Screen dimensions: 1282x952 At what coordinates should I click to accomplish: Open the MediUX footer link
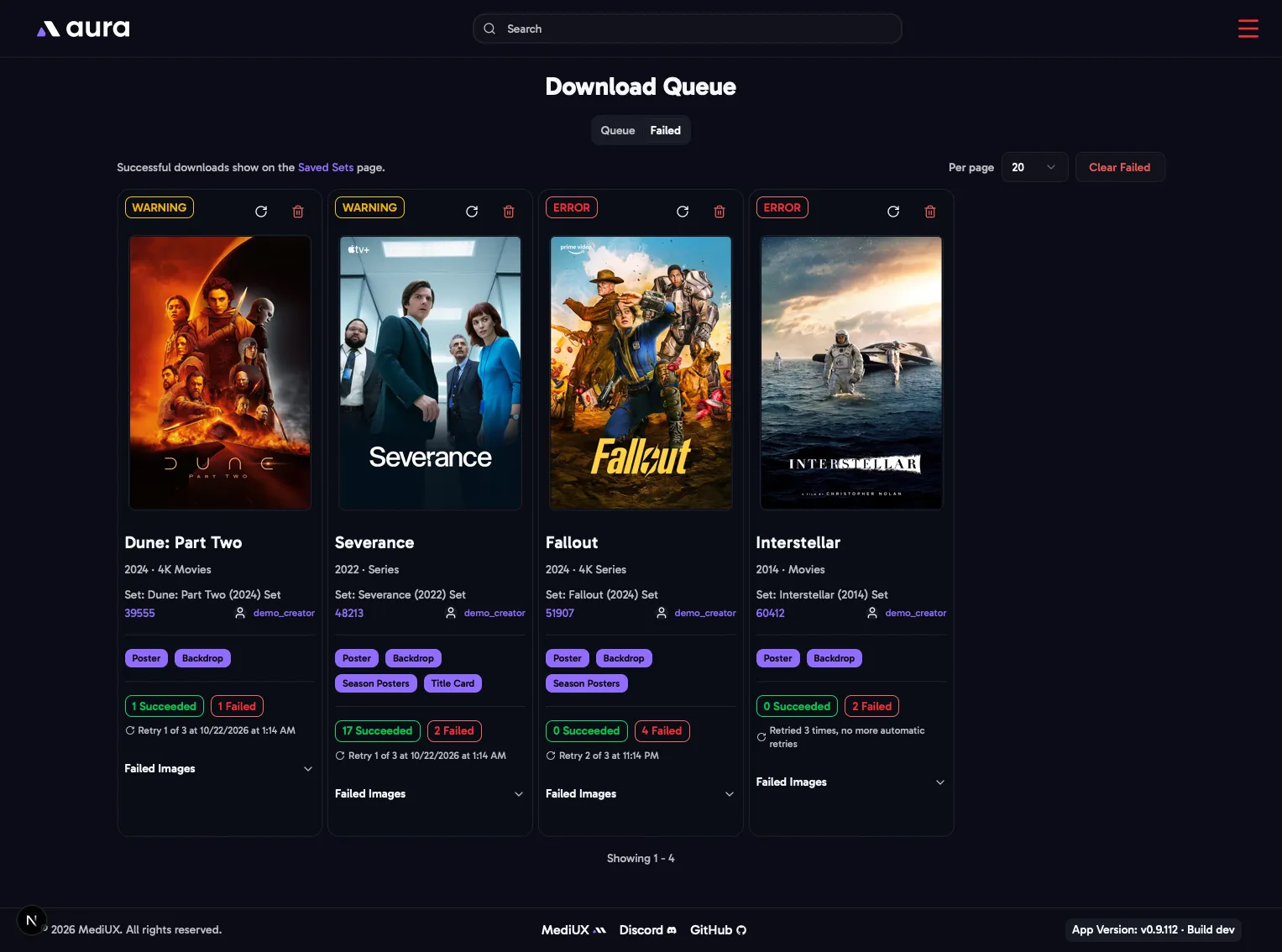(x=573, y=930)
